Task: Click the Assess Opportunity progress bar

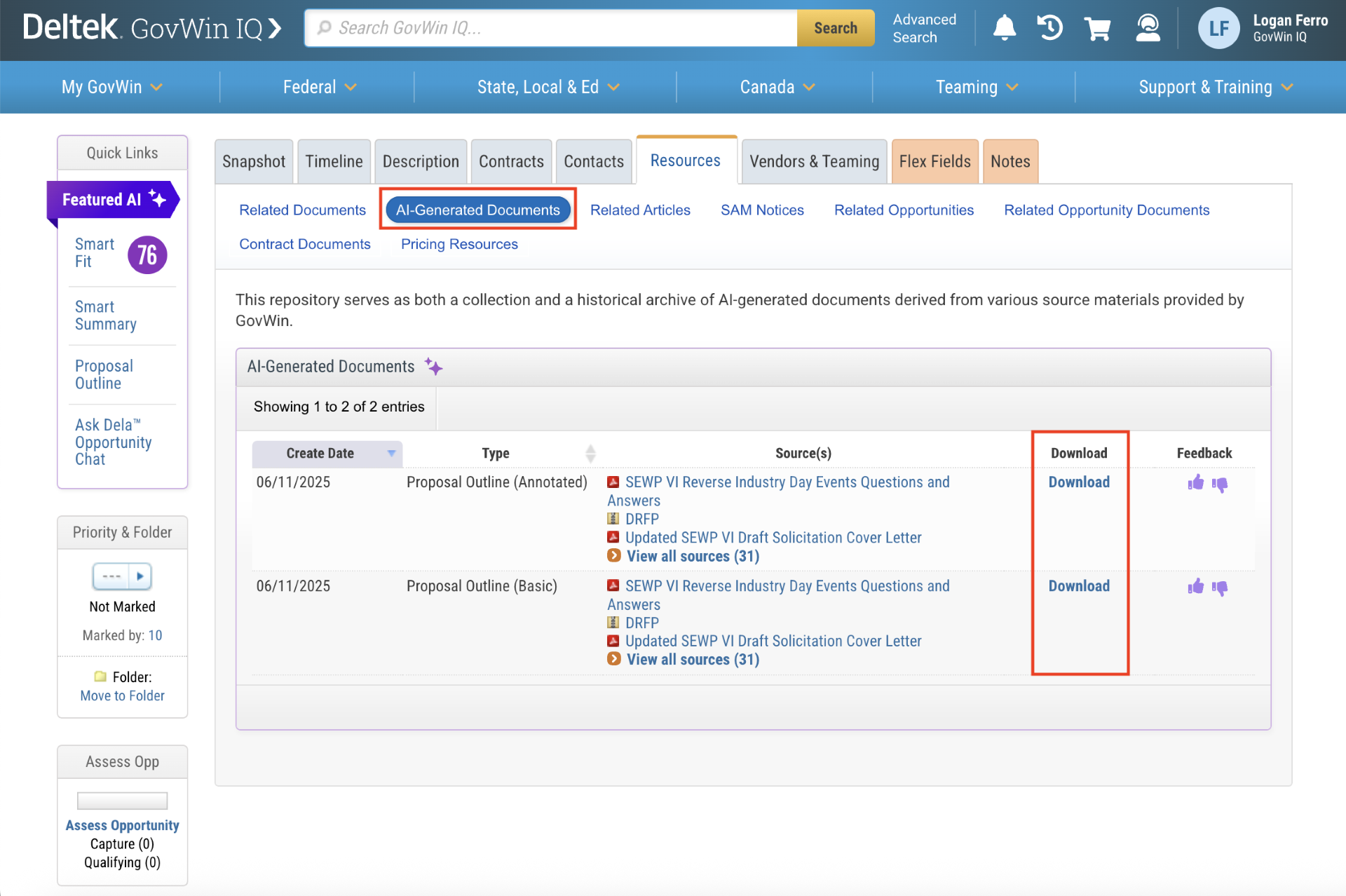Action: coord(122,800)
